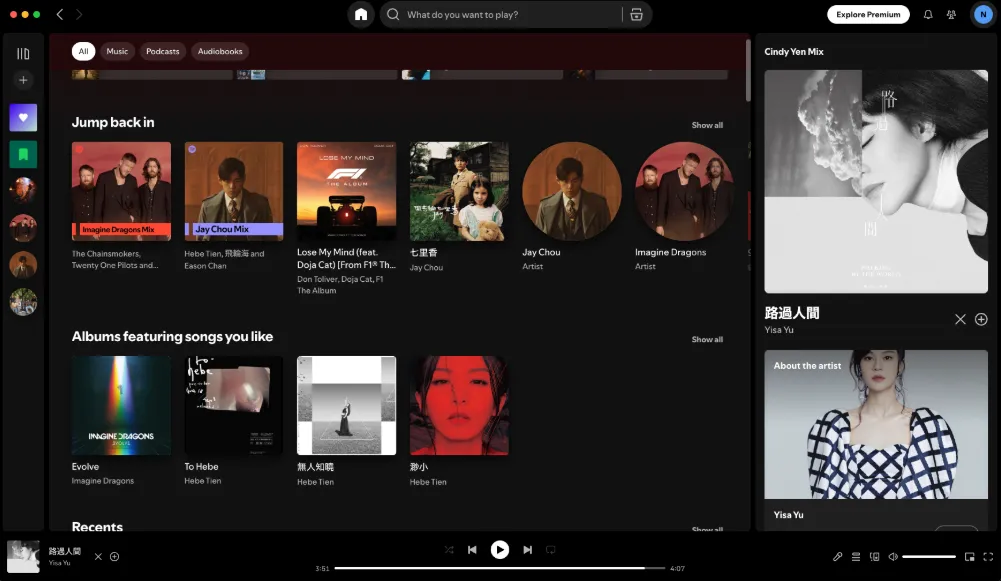The image size is (1001, 581).
Task: Add to Liked Songs in the Cindy Yen Mix panel
Action: click(981, 319)
